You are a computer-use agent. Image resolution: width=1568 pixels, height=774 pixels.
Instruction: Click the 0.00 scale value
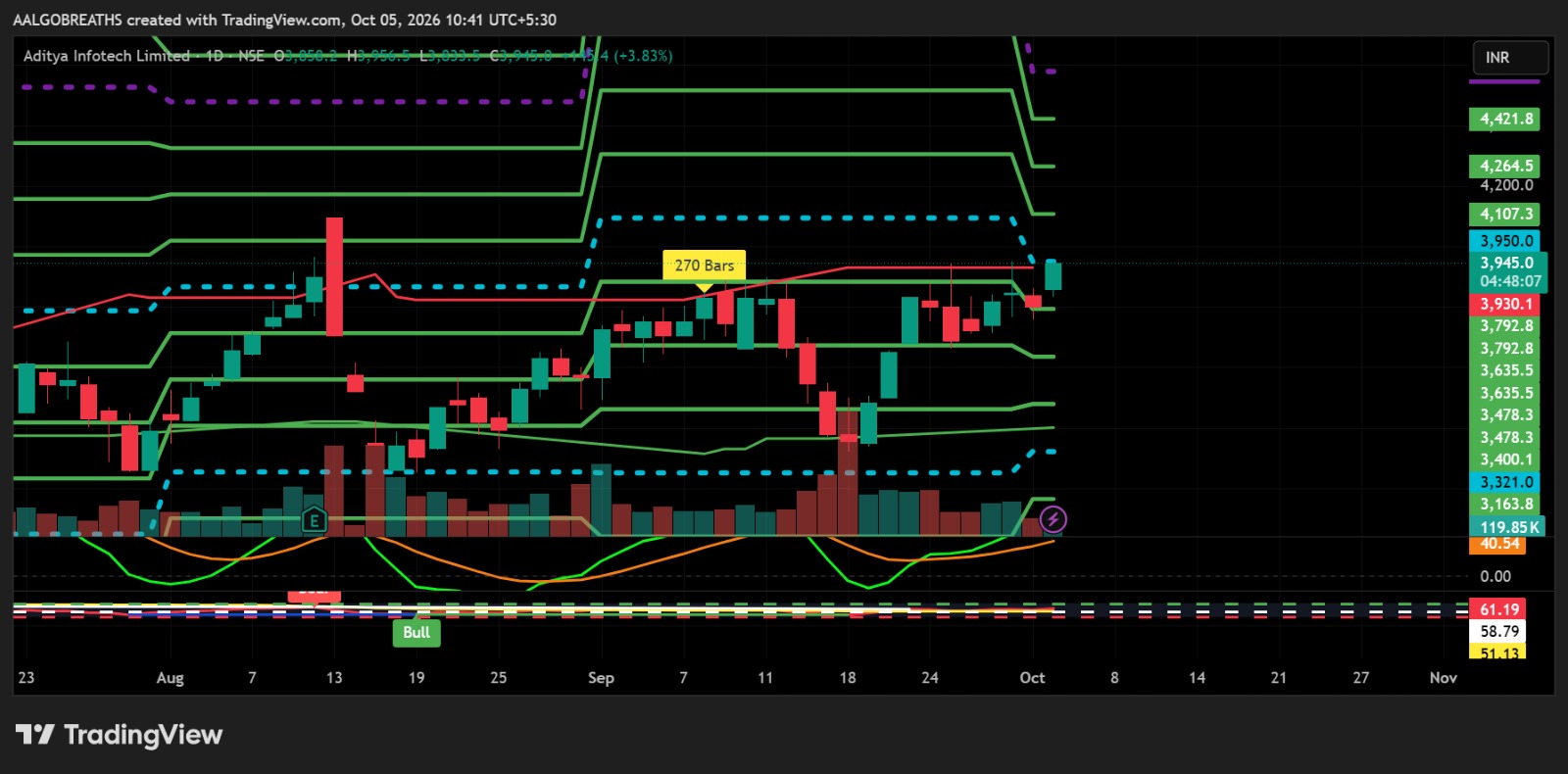click(x=1495, y=576)
